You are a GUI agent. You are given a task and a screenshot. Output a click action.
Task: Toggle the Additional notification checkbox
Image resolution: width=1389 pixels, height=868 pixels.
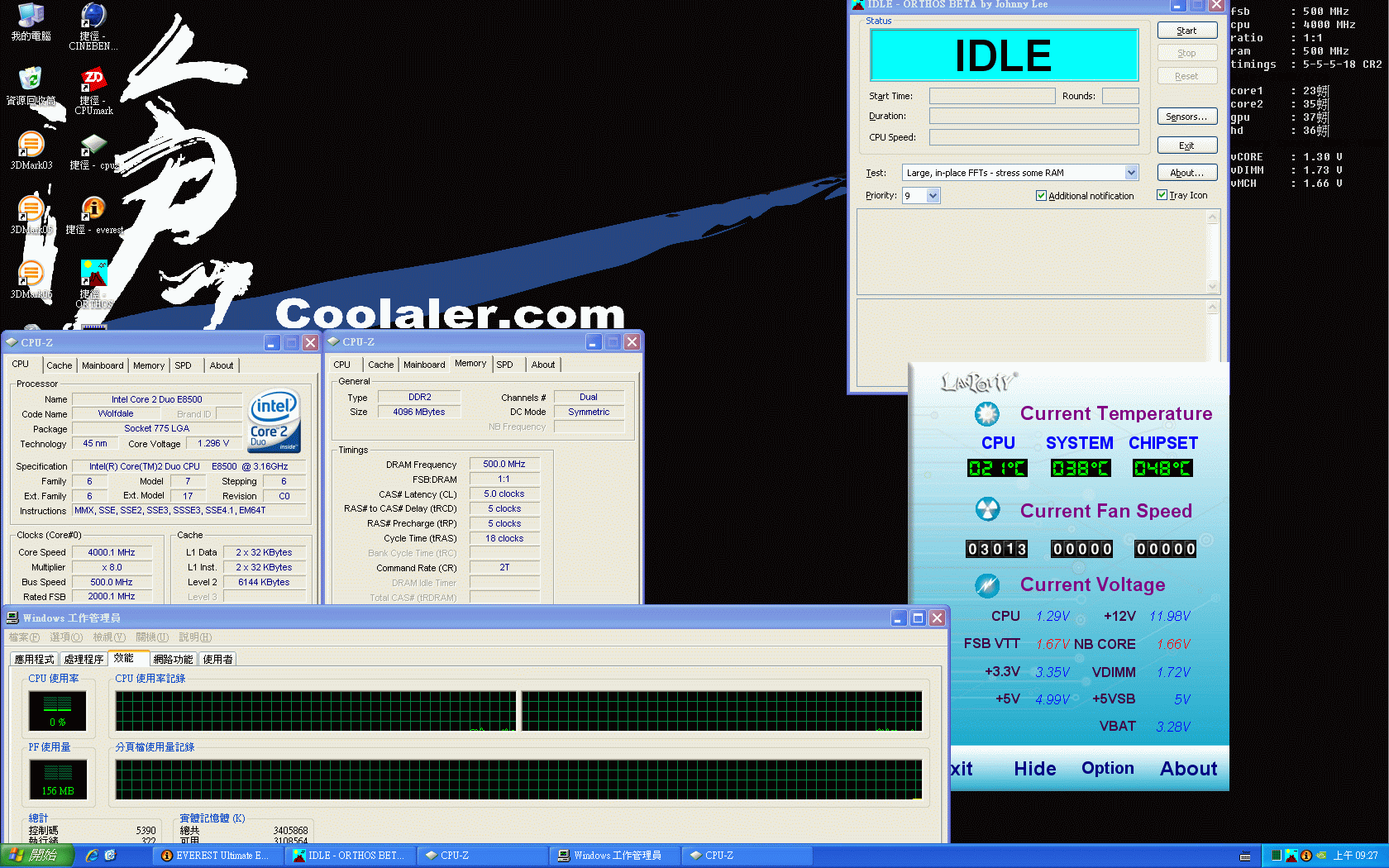[1041, 196]
